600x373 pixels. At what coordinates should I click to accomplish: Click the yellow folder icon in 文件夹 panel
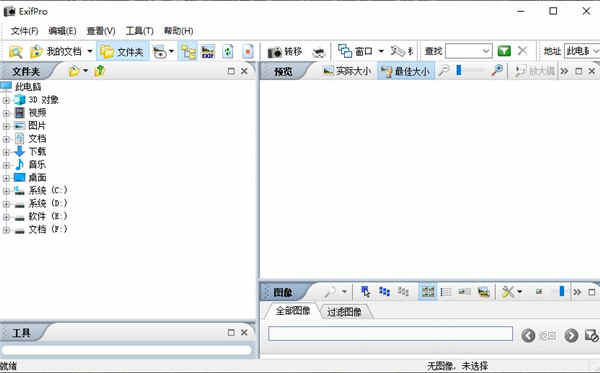pos(74,71)
